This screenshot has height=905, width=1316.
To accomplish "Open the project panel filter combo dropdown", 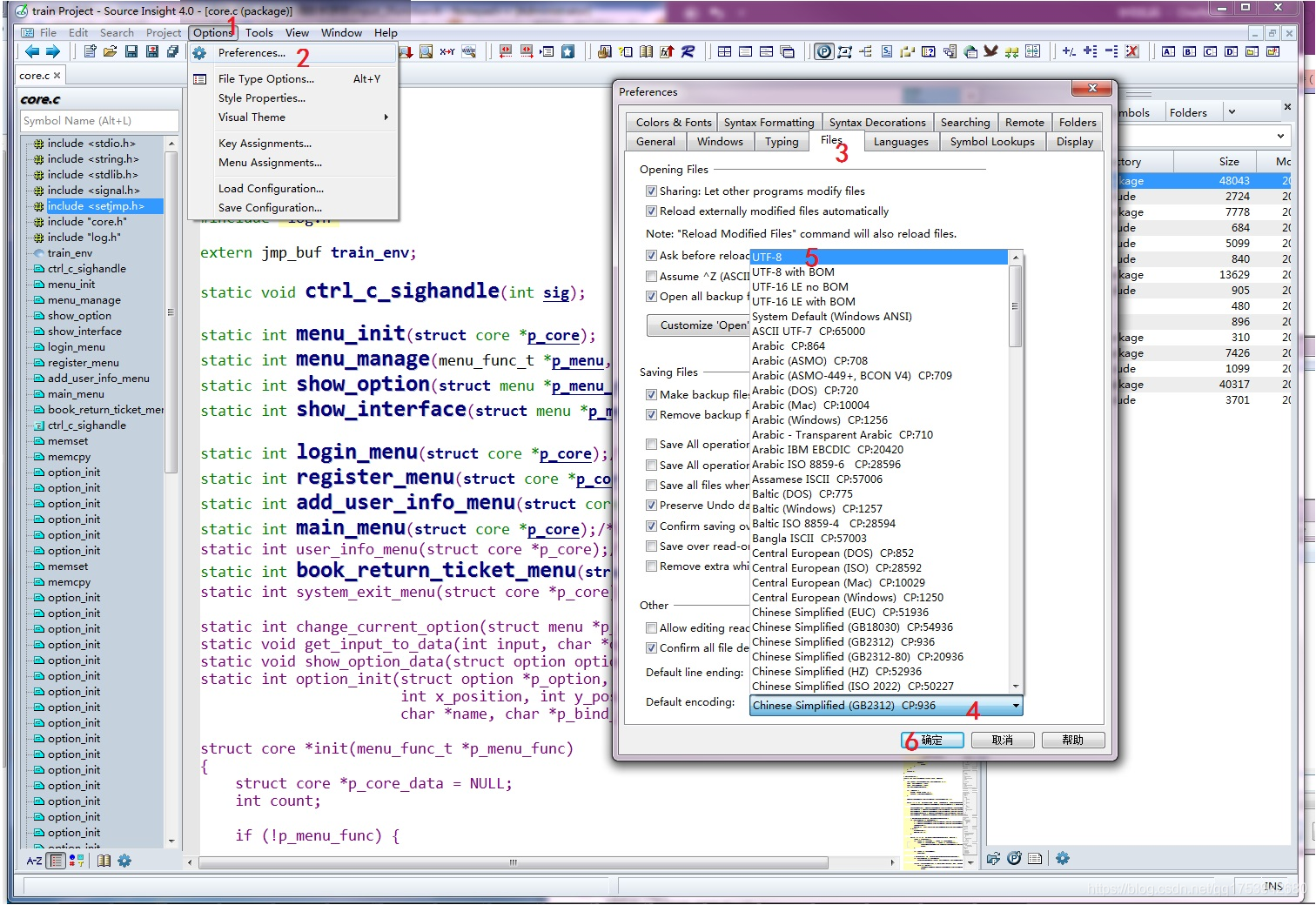I will pos(1280,136).
